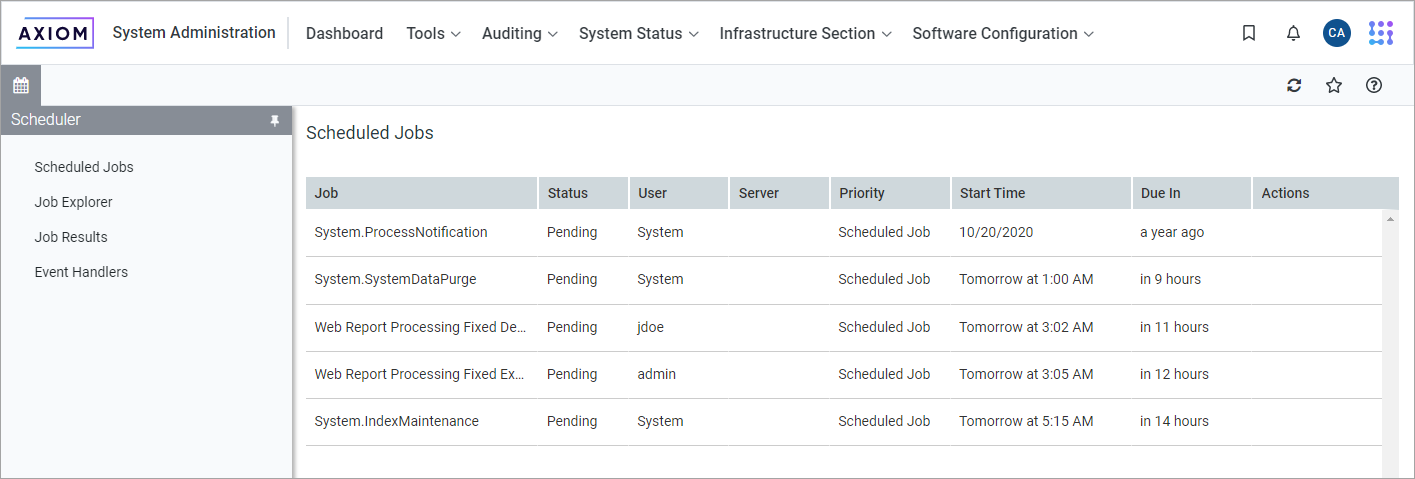Expand the Infrastructure Section menu

click(x=804, y=33)
